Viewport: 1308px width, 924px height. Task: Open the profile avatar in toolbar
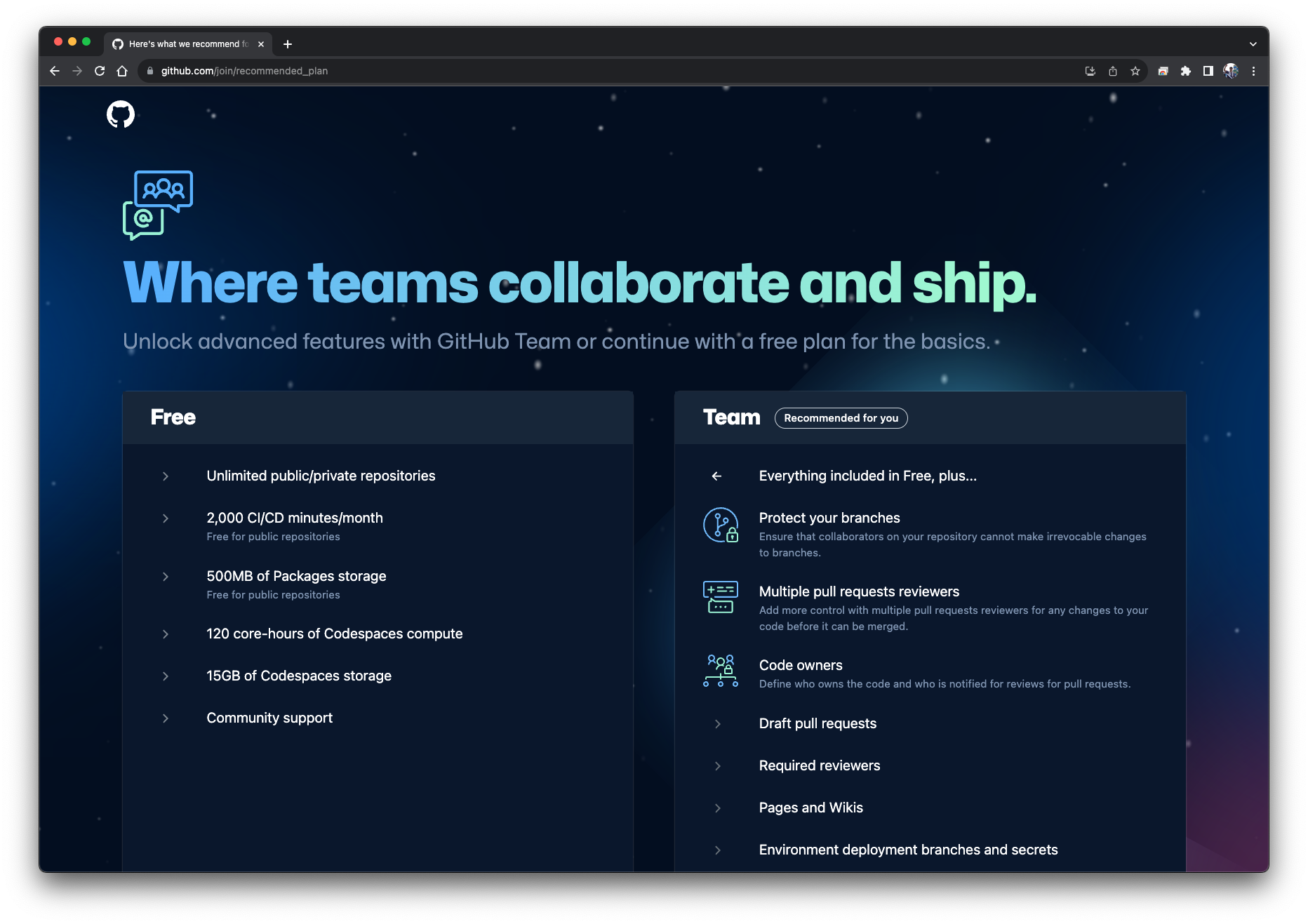pos(1231,71)
